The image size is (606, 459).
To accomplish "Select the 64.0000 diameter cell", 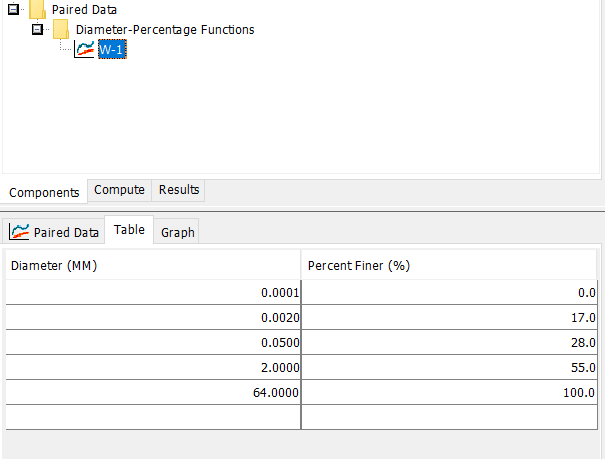I will pyautogui.click(x=152, y=393).
